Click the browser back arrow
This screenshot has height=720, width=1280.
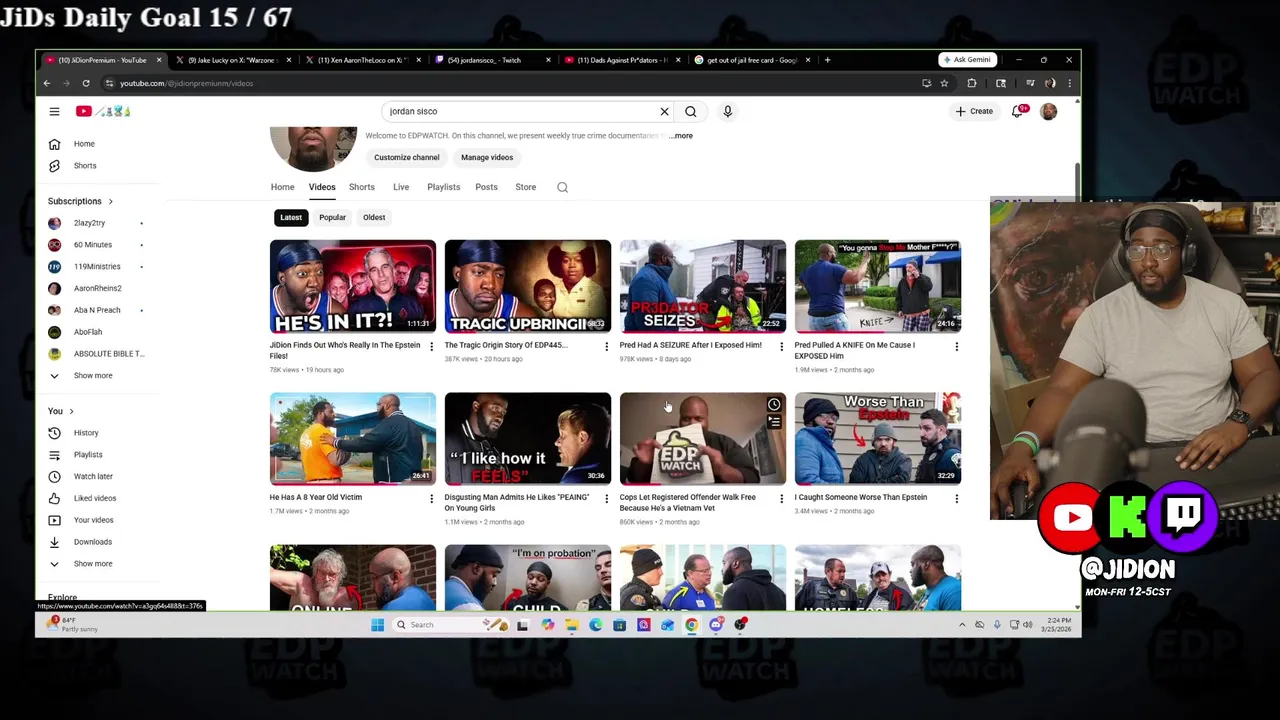46,83
